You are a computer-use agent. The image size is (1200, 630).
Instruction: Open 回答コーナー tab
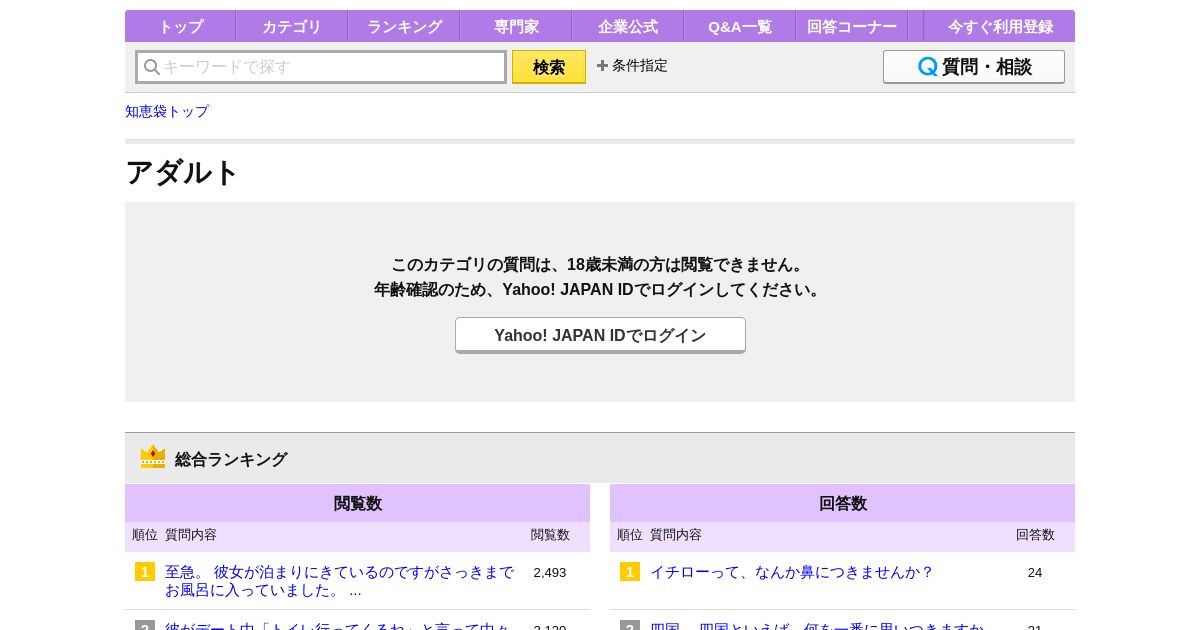pos(852,26)
